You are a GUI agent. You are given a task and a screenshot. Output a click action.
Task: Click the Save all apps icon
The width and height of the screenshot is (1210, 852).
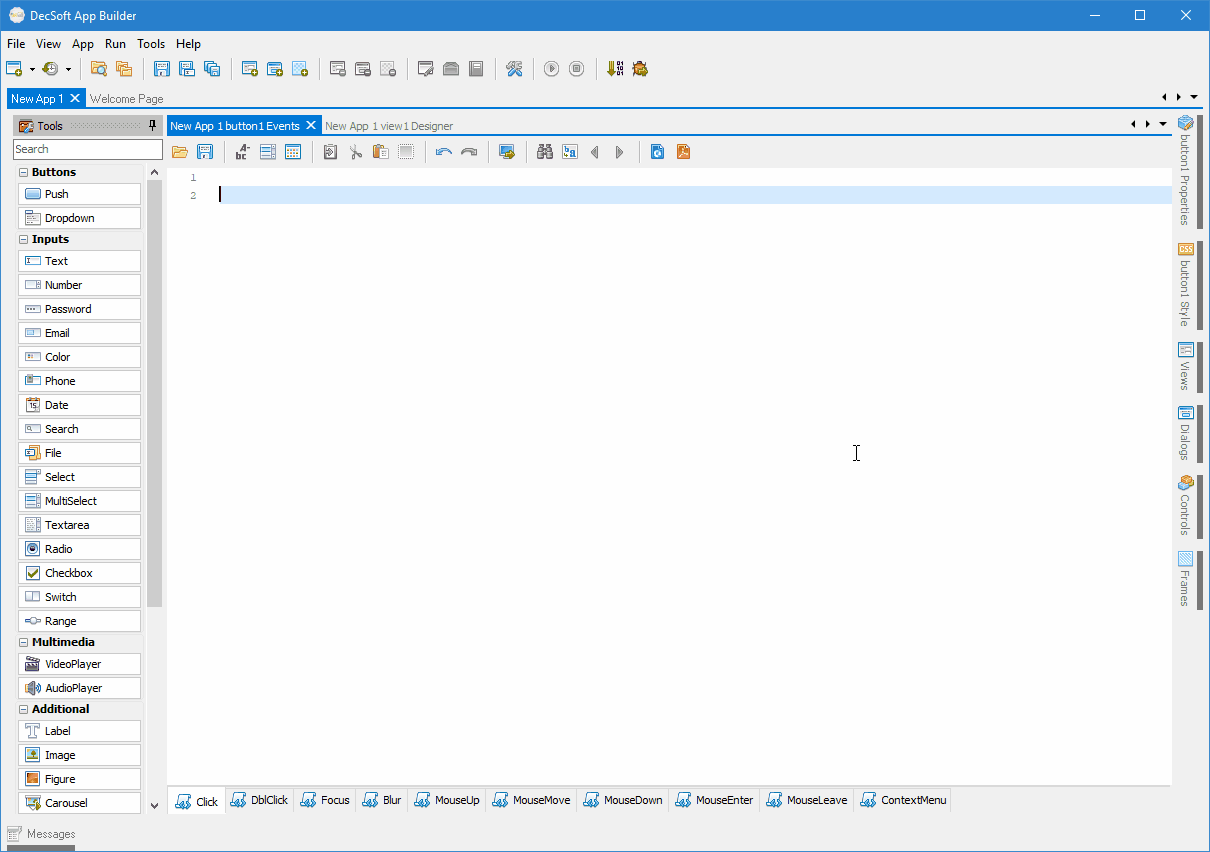[x=212, y=69]
